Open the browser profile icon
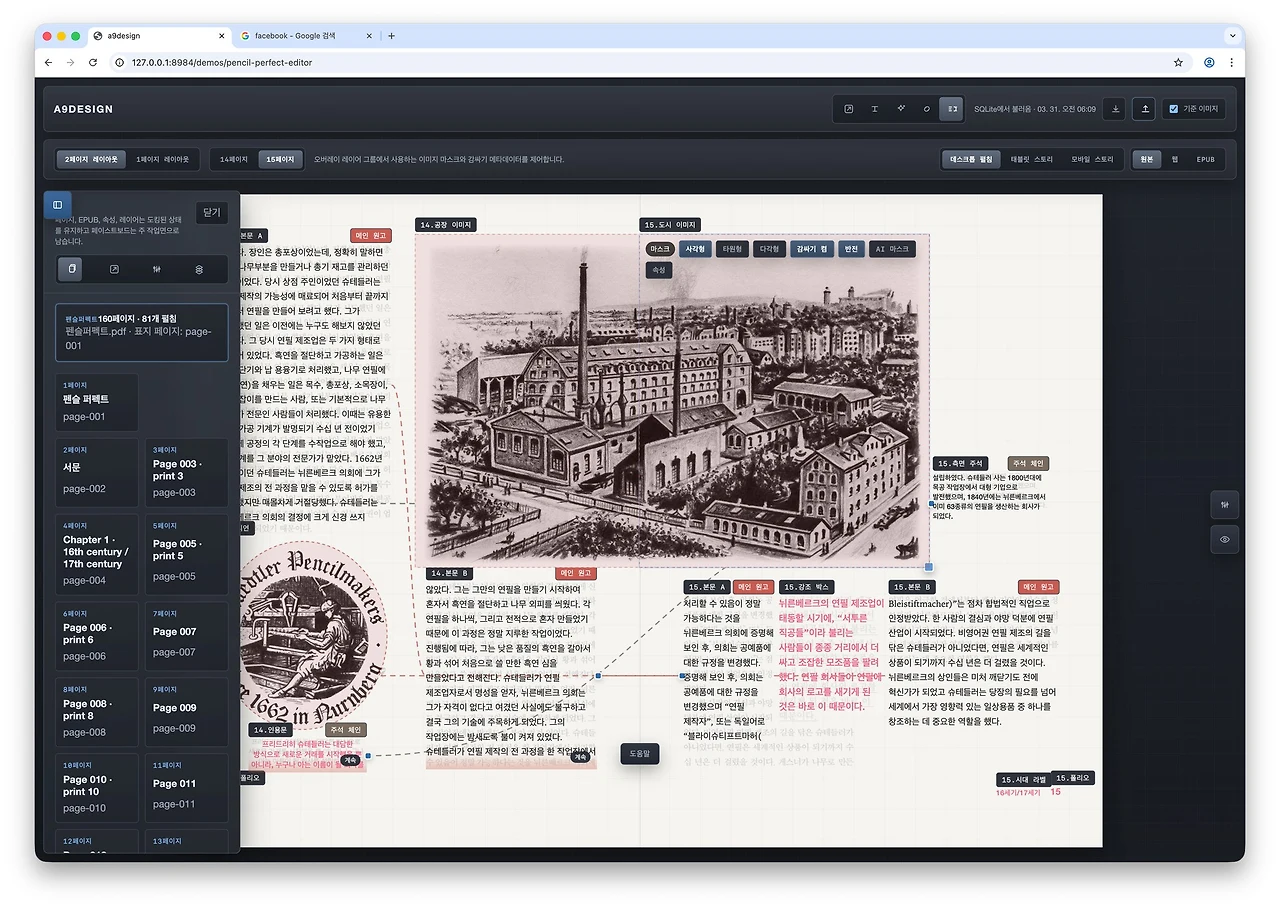 coord(1209,62)
